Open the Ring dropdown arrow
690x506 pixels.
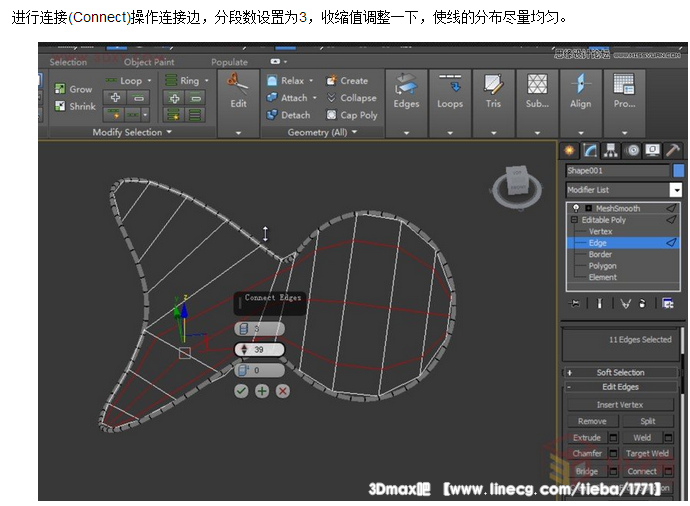[206, 81]
